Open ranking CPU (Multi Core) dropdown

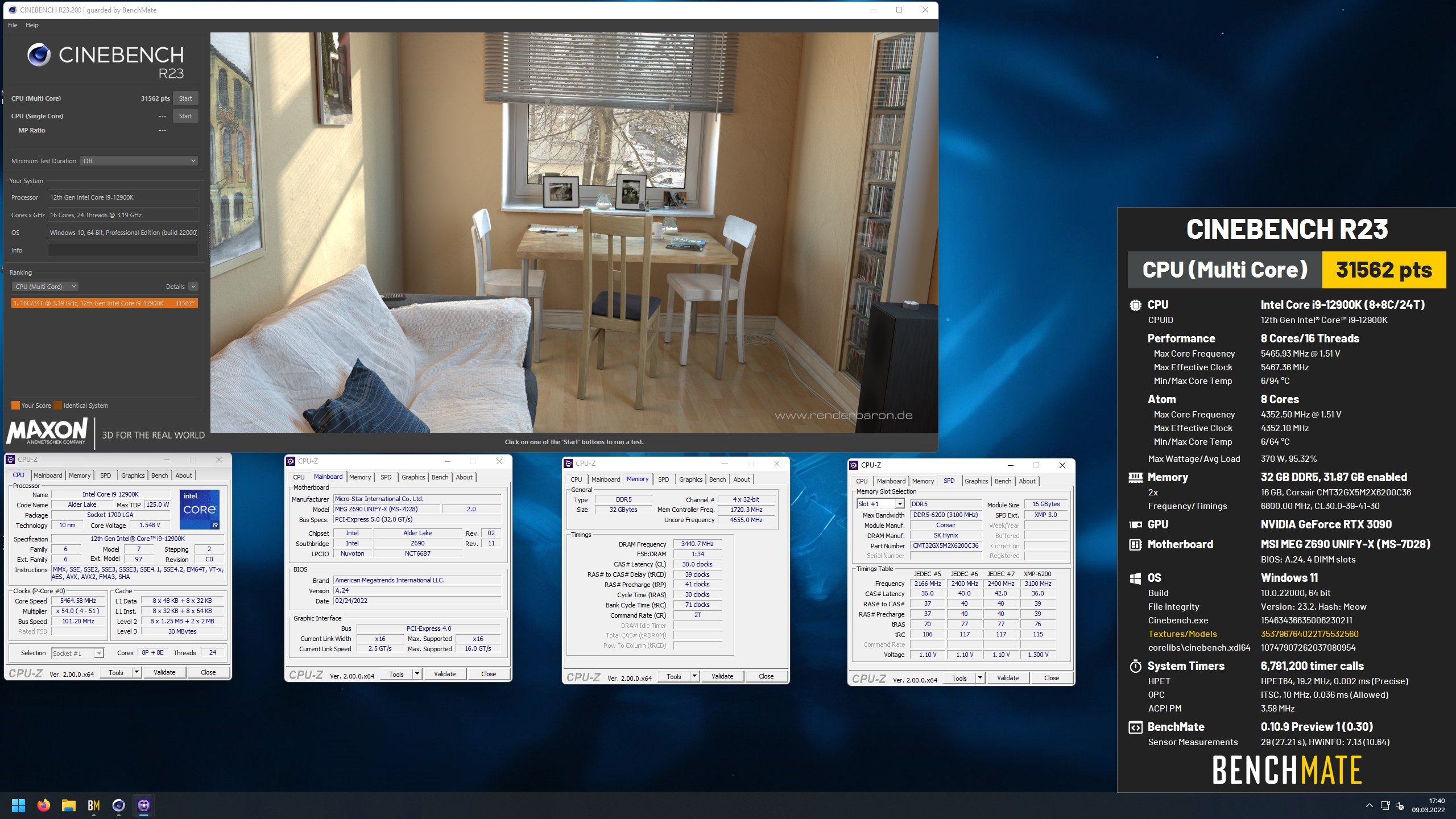coord(45,287)
